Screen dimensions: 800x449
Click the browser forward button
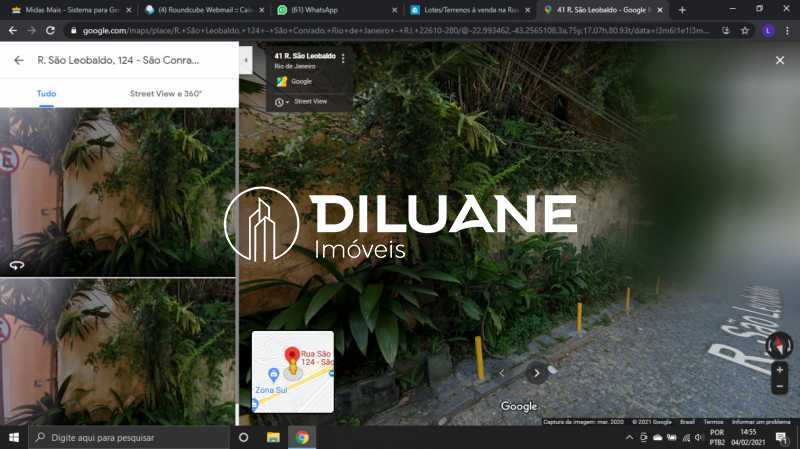32,31
